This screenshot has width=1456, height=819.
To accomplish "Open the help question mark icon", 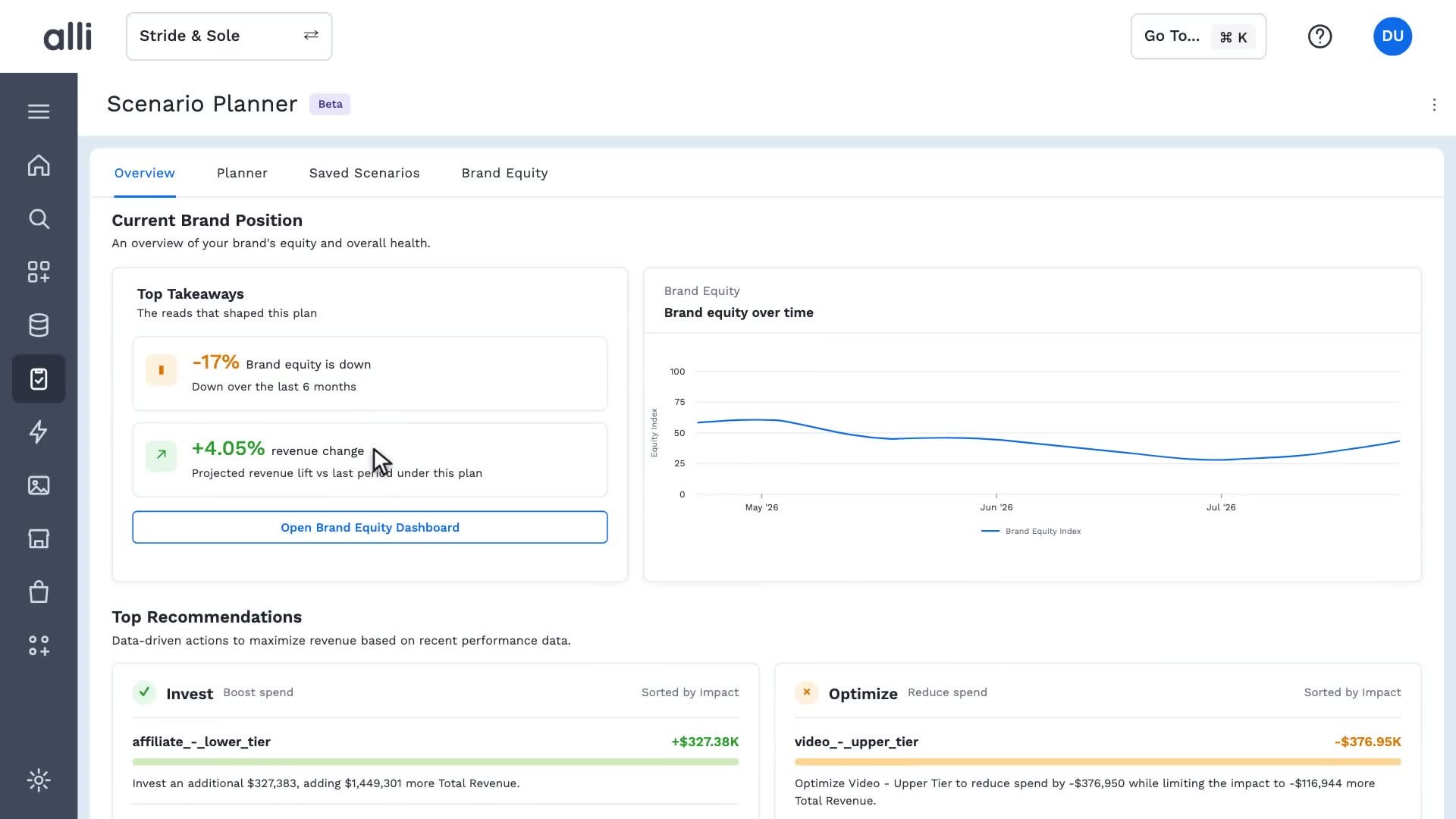I will [1319, 36].
